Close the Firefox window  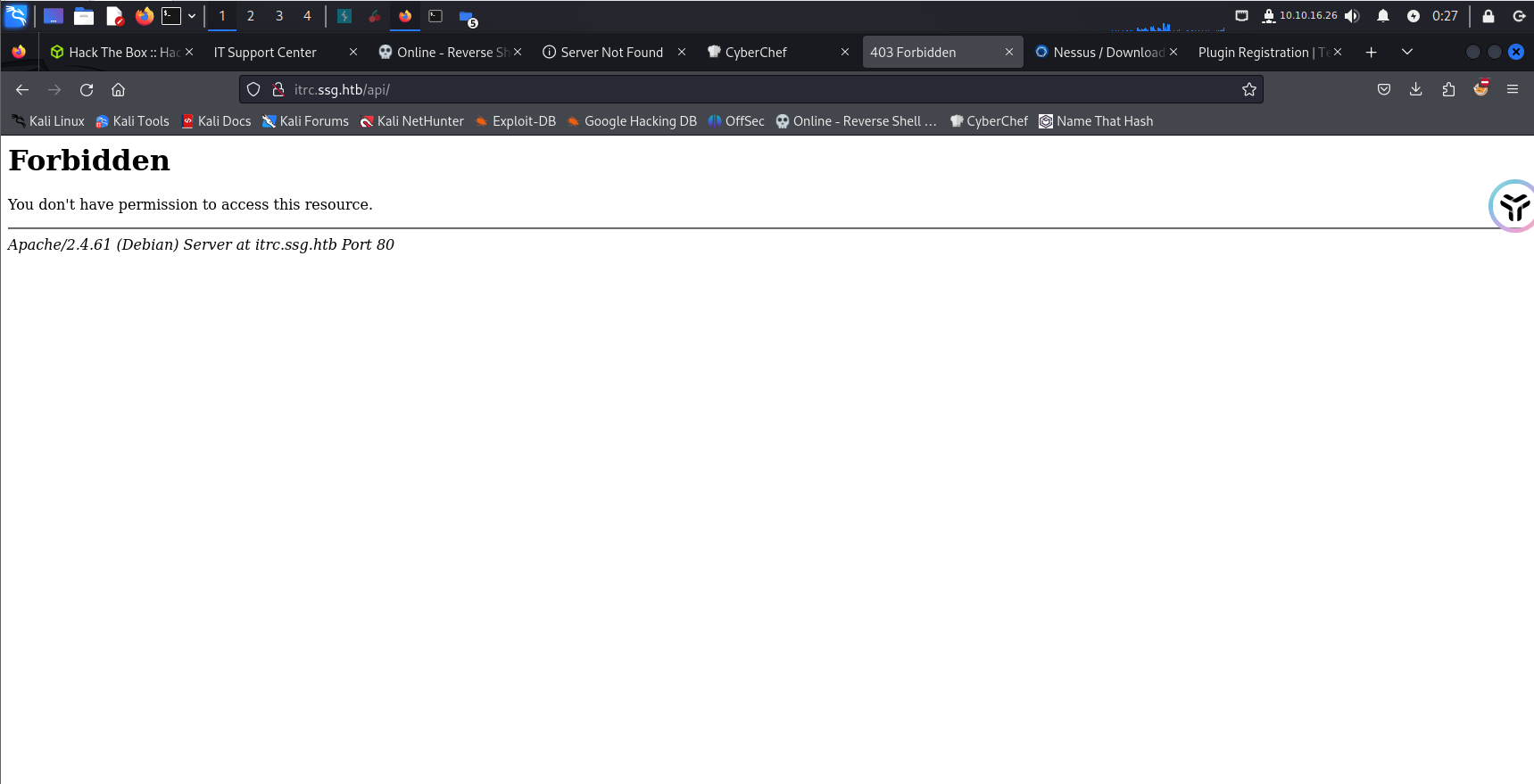pyautogui.click(x=1516, y=52)
